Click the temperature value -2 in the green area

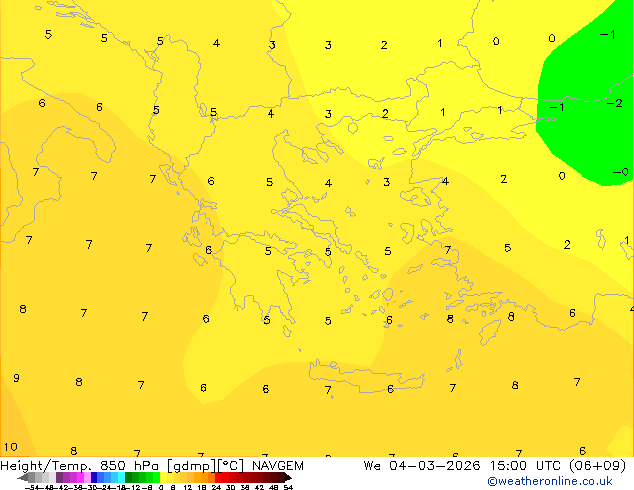615,103
